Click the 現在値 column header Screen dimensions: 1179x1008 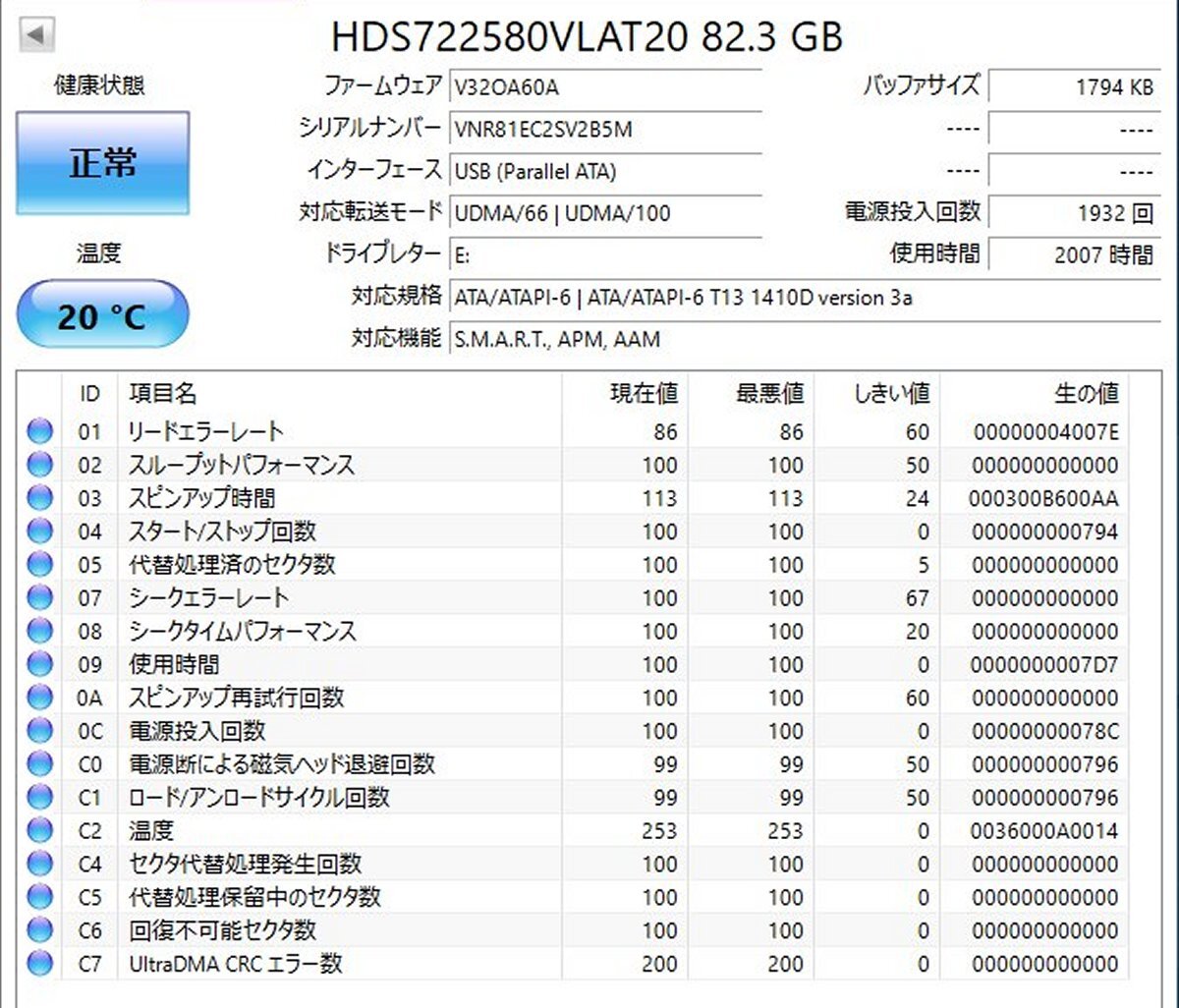(x=624, y=394)
